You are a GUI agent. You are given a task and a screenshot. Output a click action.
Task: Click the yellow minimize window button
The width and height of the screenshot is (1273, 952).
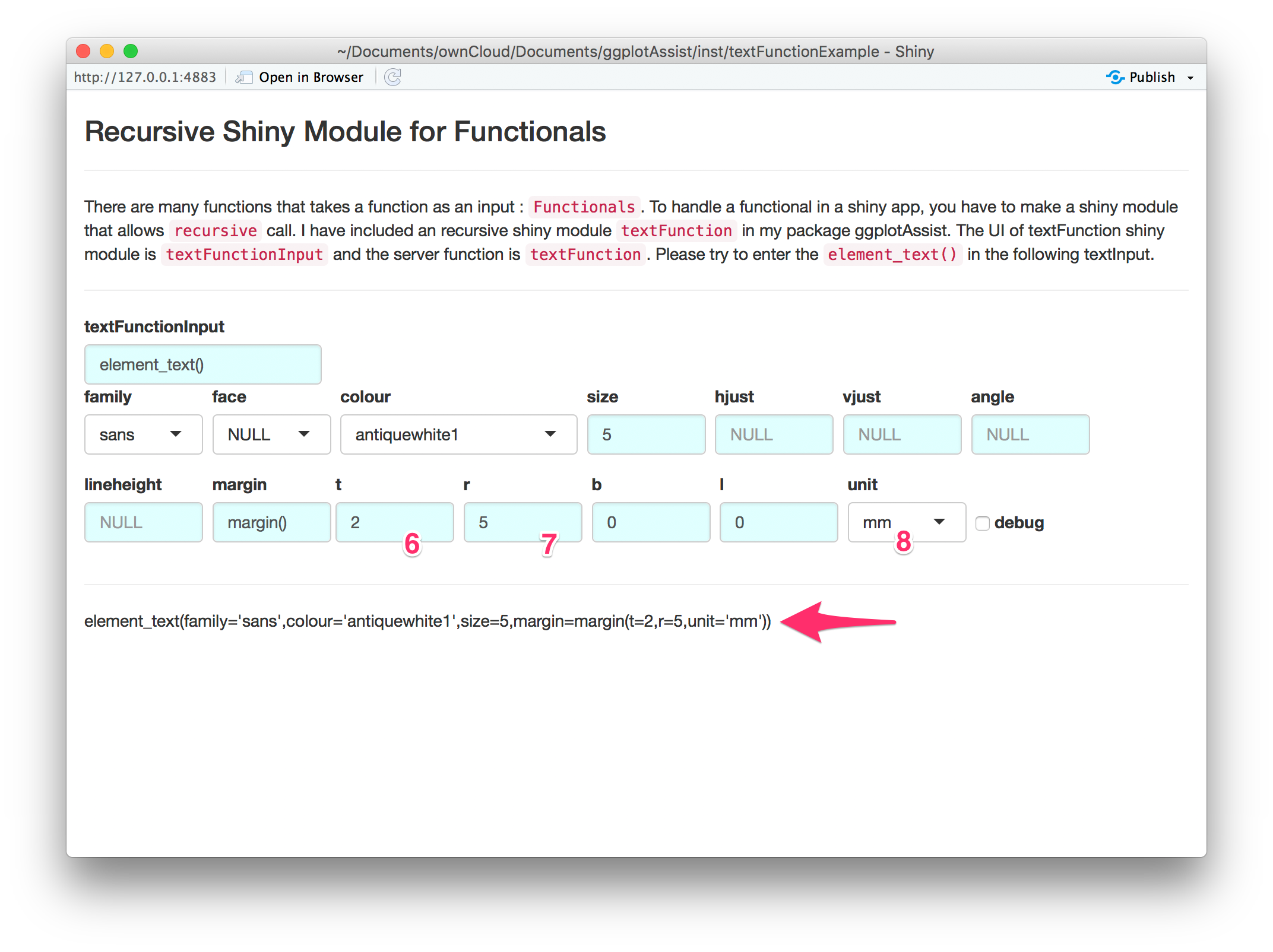tap(107, 52)
